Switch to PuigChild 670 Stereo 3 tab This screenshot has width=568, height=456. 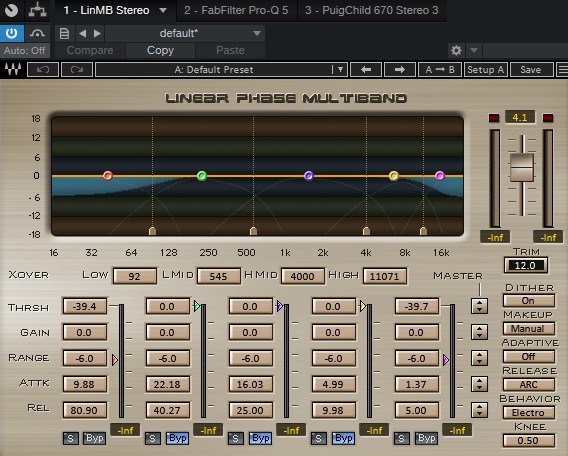371,10
